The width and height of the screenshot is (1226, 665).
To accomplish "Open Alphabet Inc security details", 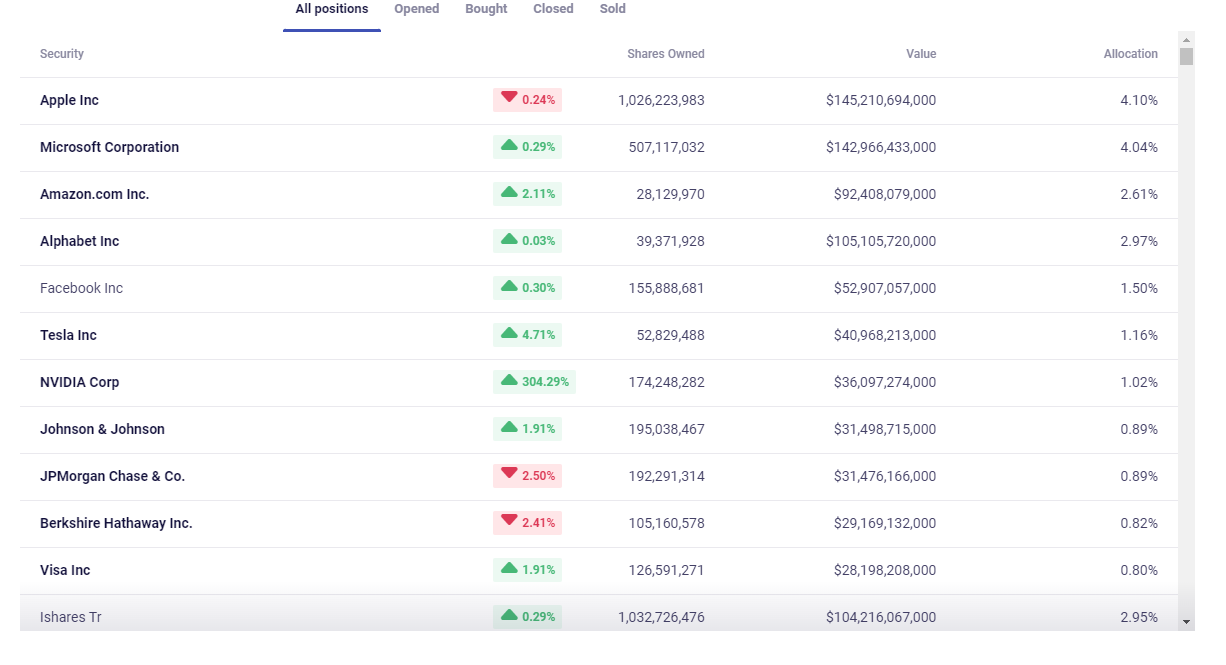I will [79, 241].
